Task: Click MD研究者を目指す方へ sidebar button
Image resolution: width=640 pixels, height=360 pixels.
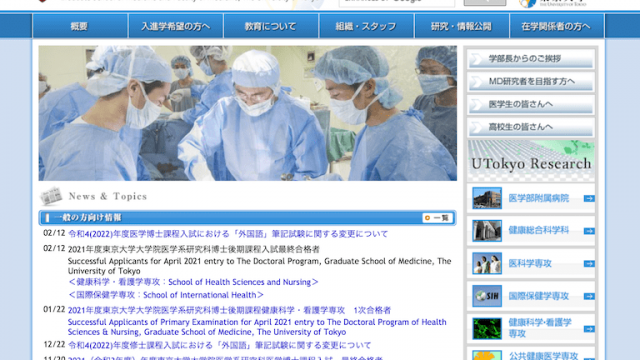Action: click(x=531, y=82)
